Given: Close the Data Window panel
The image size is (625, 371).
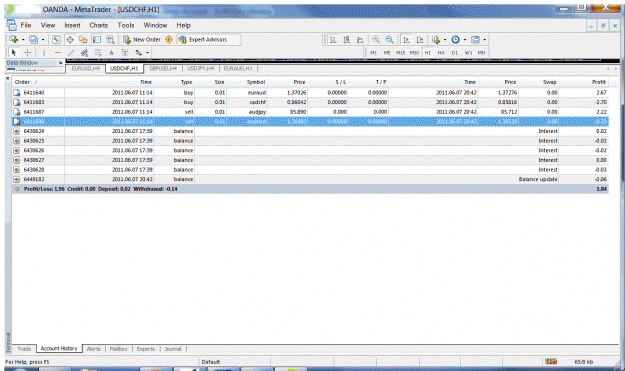Looking at the screenshot, I should pos(61,63).
